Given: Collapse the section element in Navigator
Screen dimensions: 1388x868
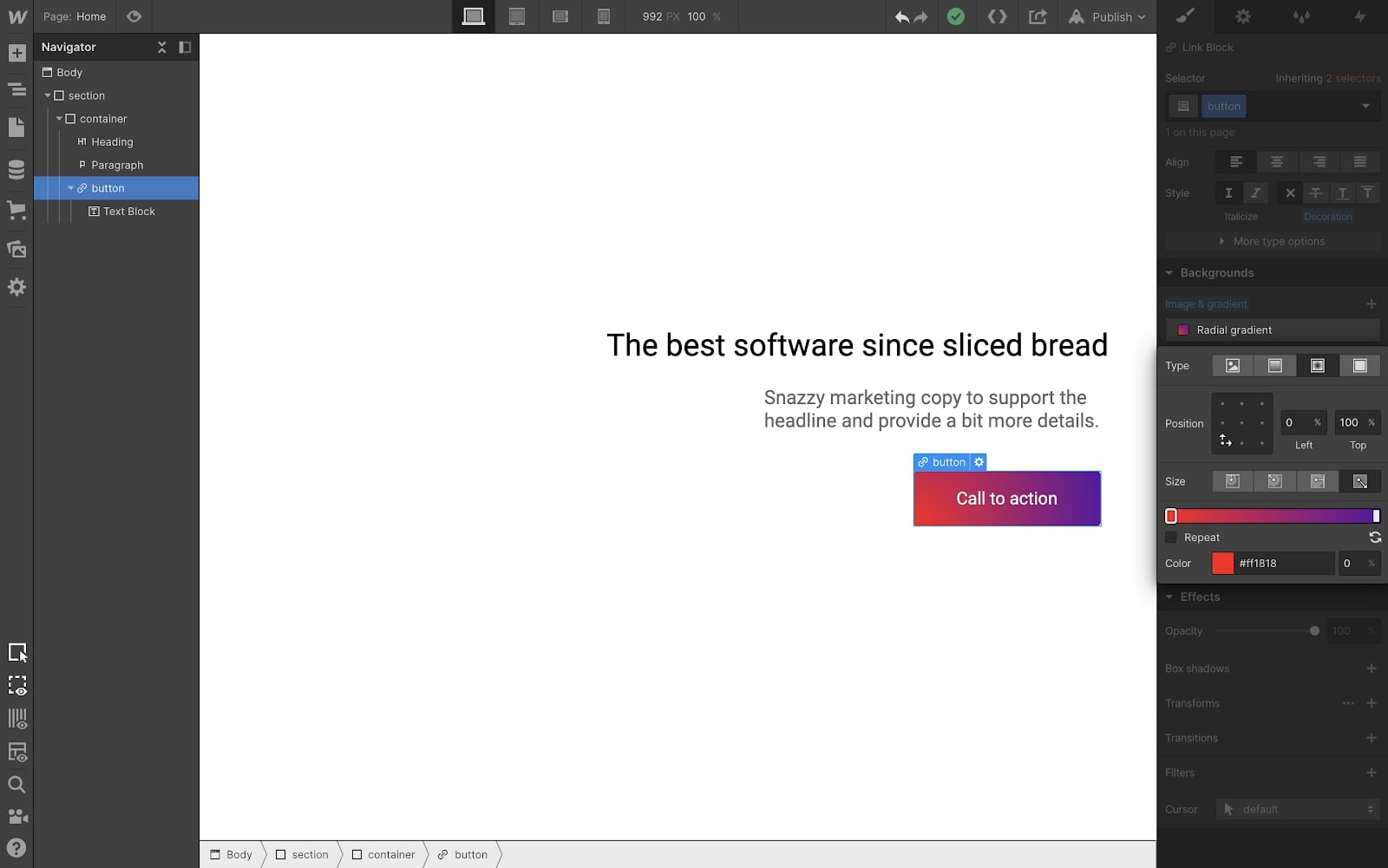Looking at the screenshot, I should click(48, 95).
